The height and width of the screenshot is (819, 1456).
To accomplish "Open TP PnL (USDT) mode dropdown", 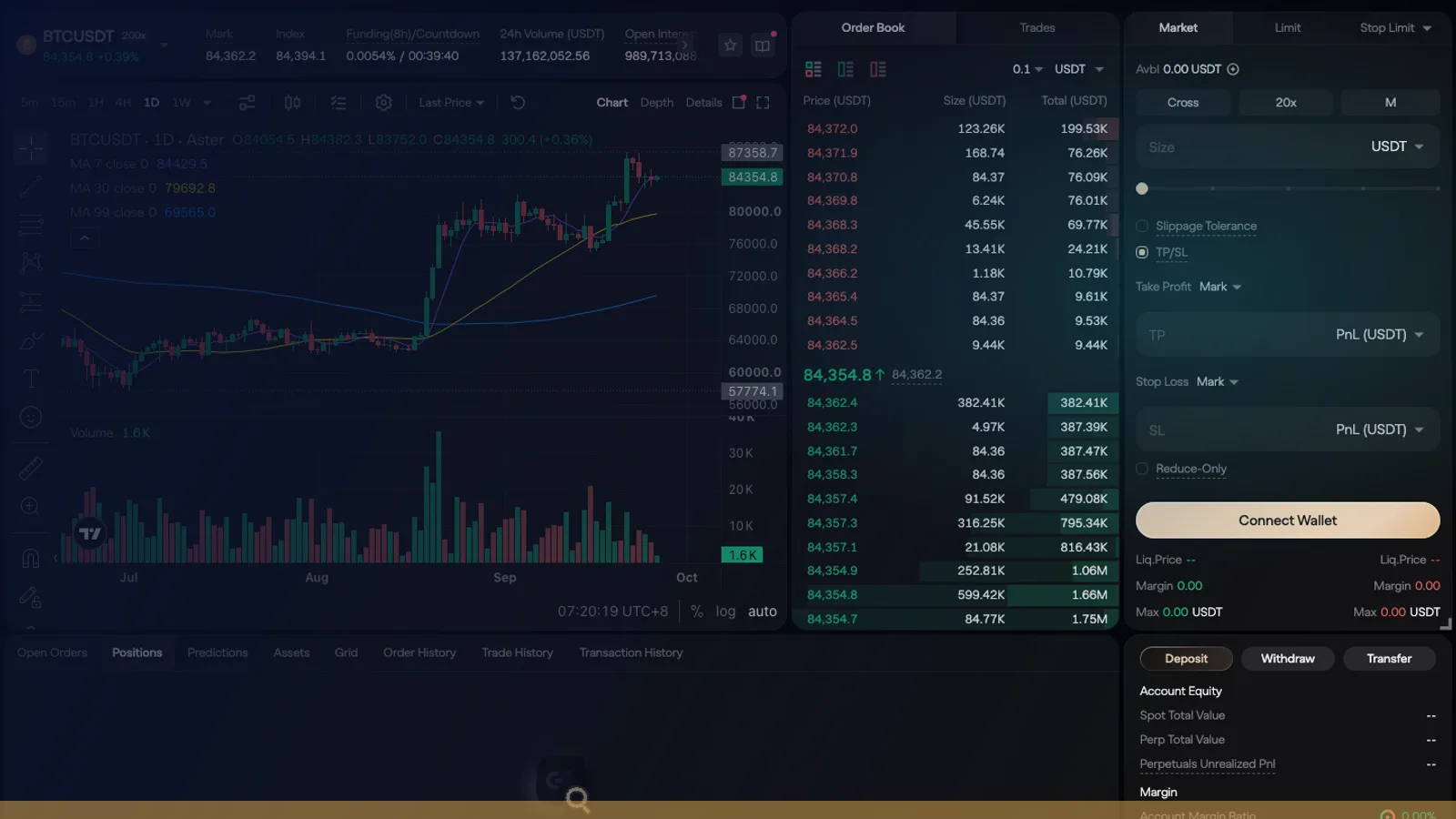I will coord(1380,335).
